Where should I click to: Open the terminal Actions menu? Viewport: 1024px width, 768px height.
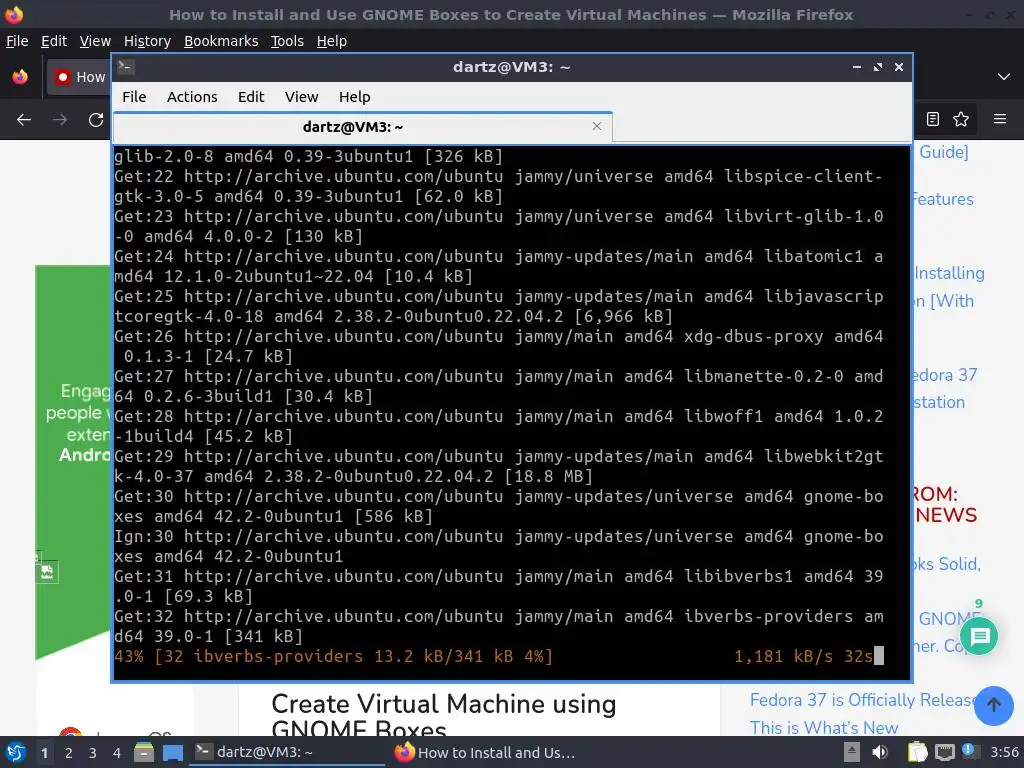point(192,97)
